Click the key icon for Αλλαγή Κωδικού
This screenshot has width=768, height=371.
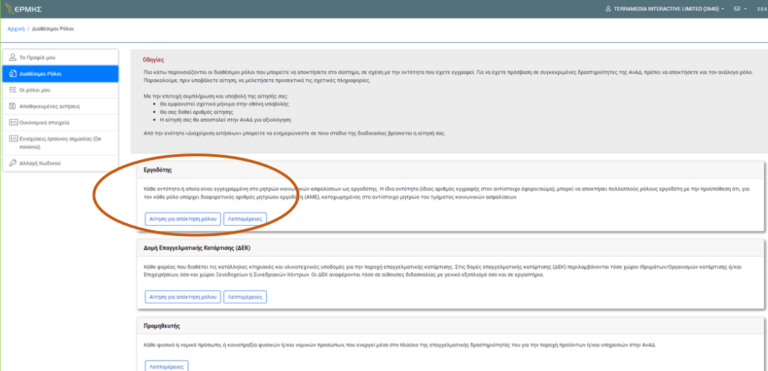pos(13,163)
